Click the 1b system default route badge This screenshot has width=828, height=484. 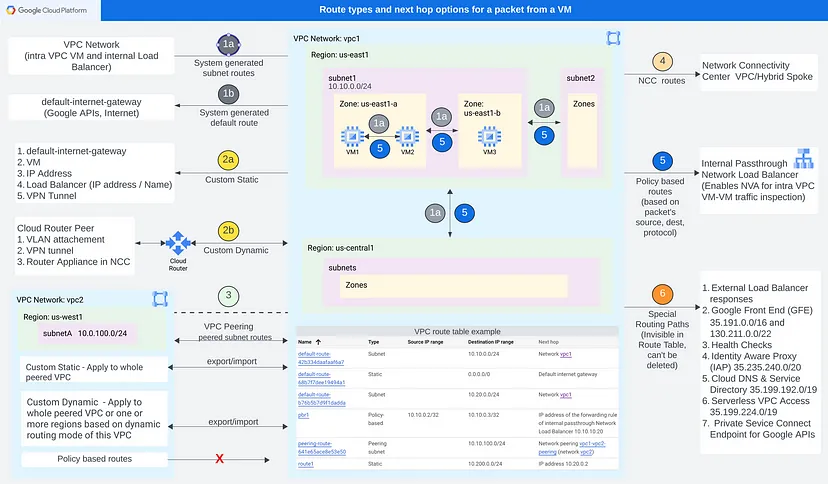[x=228, y=94]
